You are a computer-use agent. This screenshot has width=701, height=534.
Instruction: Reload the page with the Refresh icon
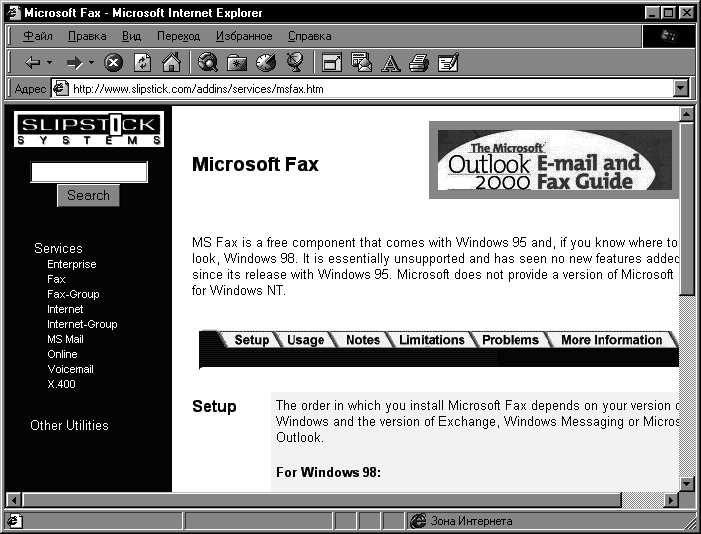tap(143, 63)
